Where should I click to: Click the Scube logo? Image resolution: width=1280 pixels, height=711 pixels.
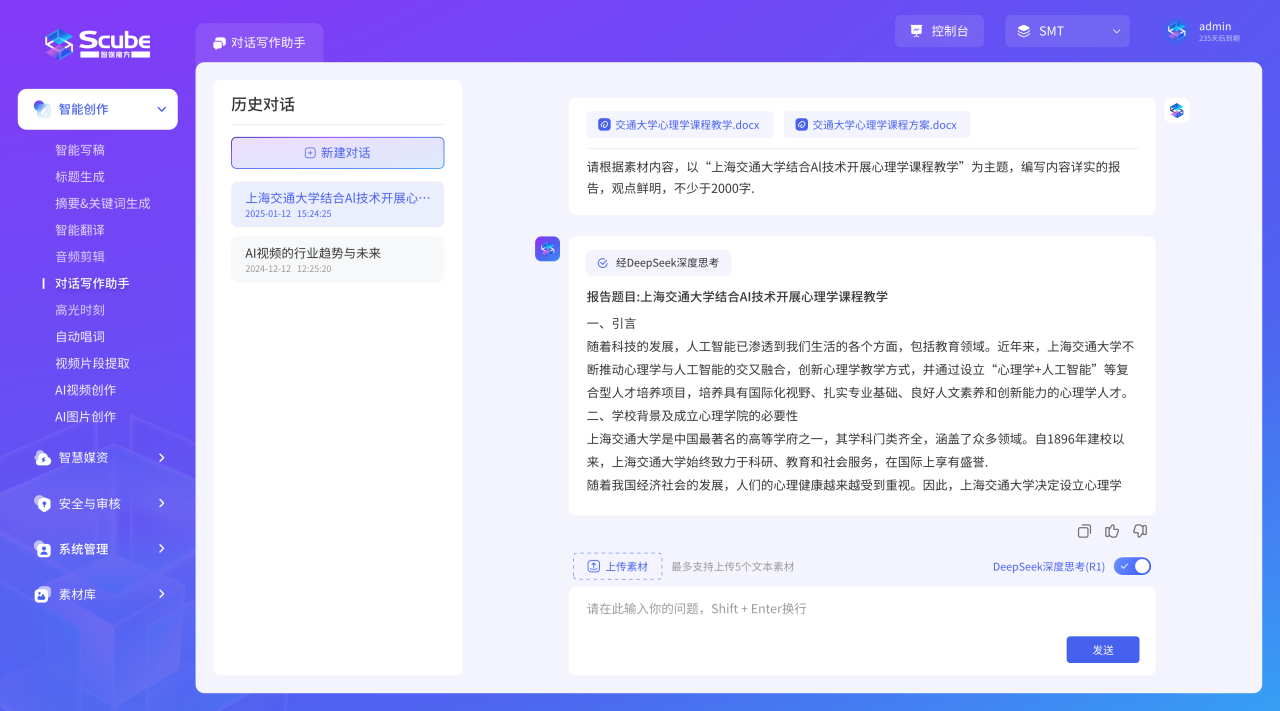click(97, 43)
